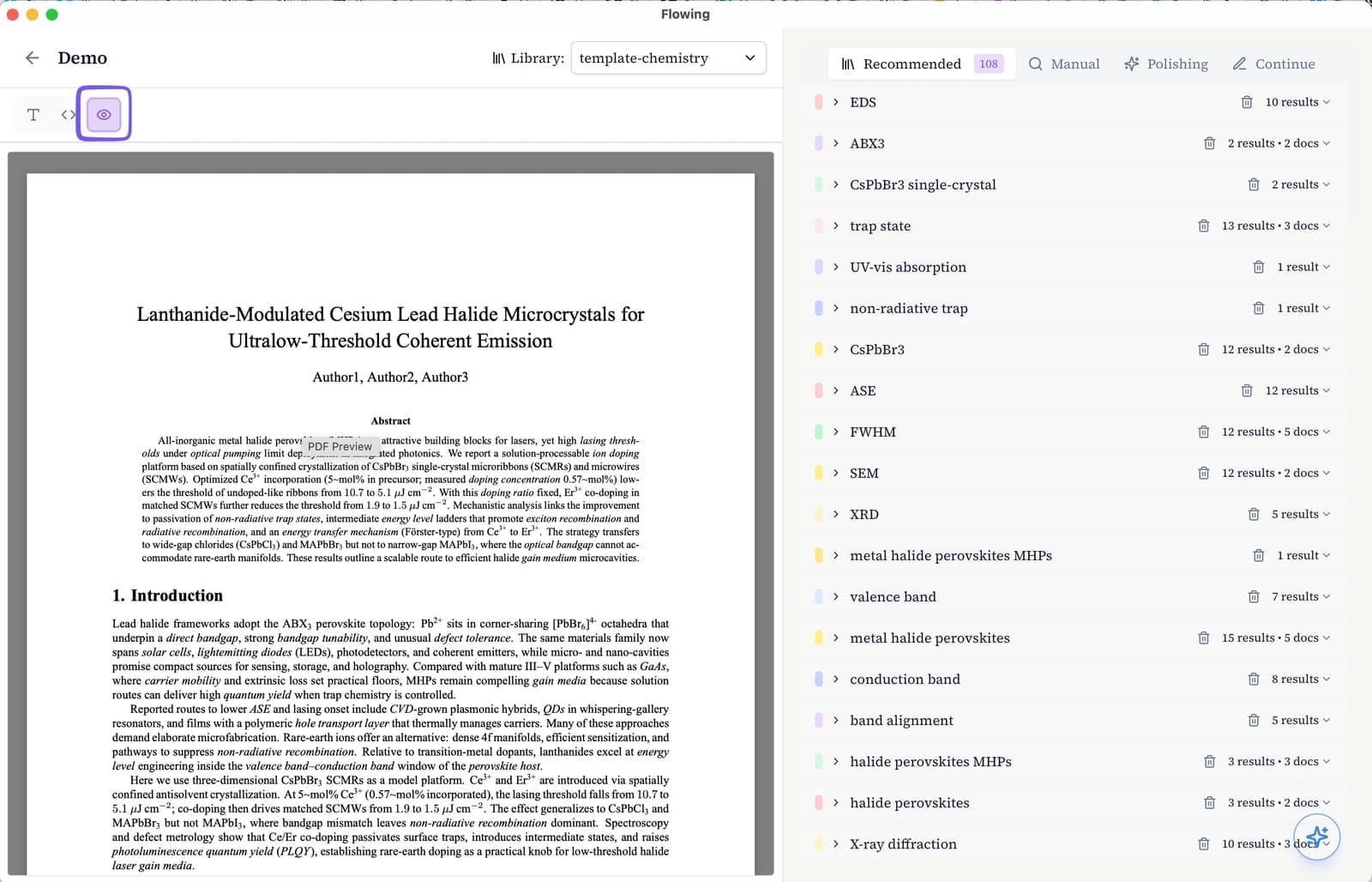Select the halide perovskites term label
The height and width of the screenshot is (882, 1372).
pos(910,802)
